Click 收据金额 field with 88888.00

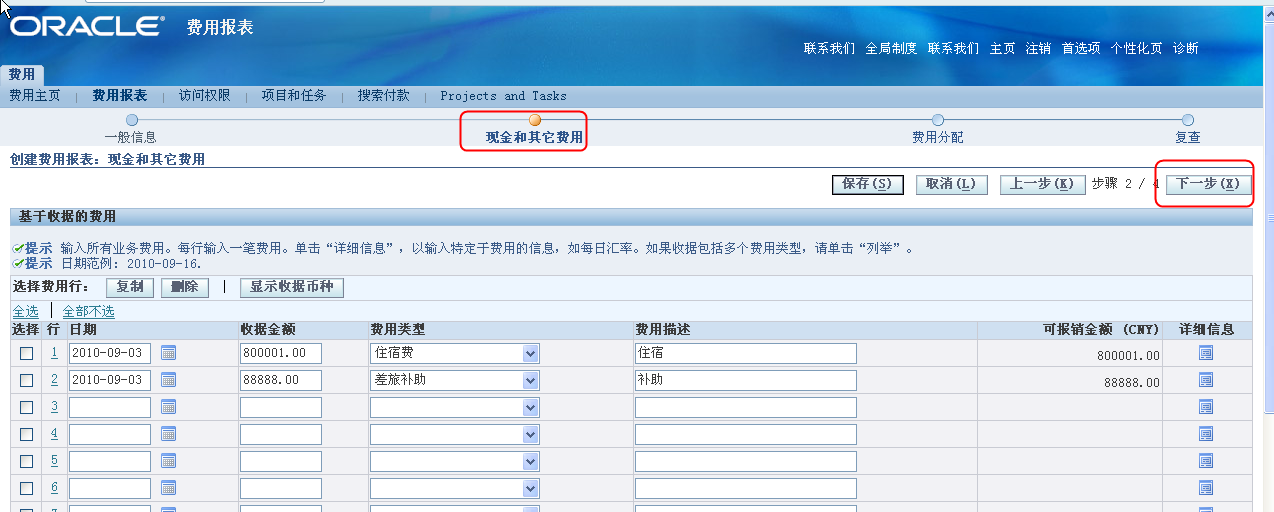pos(281,380)
